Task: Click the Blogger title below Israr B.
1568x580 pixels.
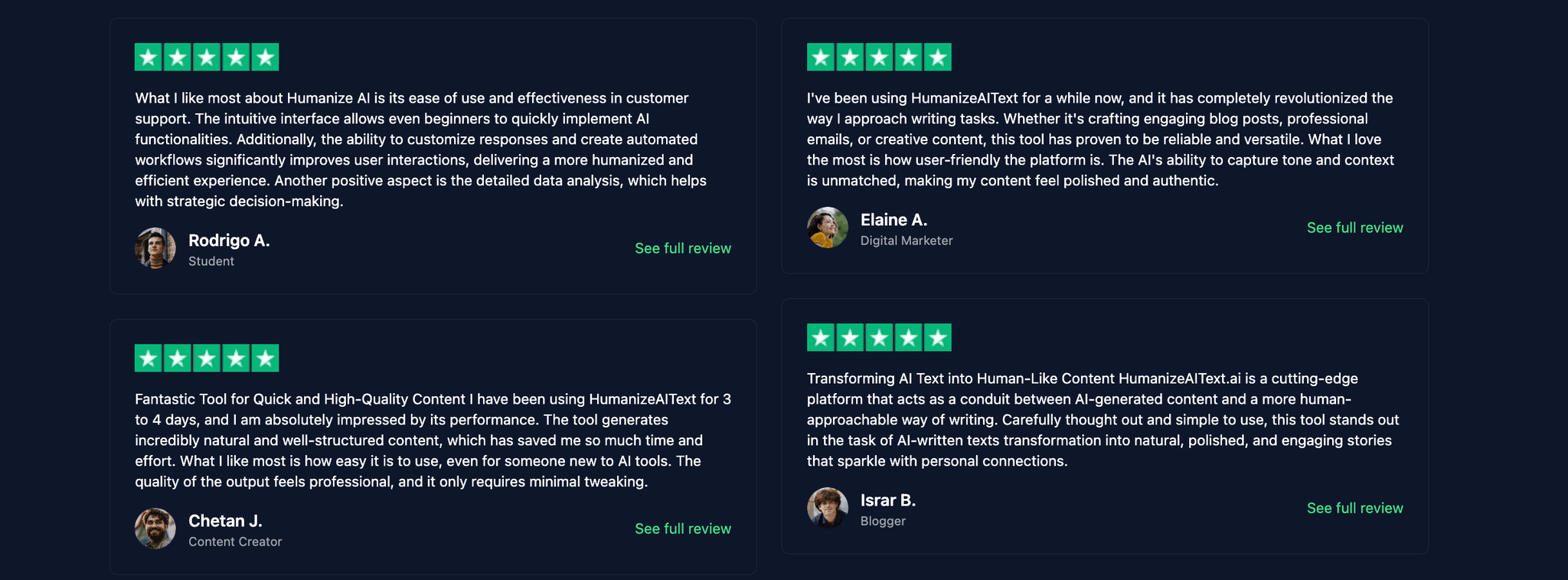Action: (x=882, y=521)
